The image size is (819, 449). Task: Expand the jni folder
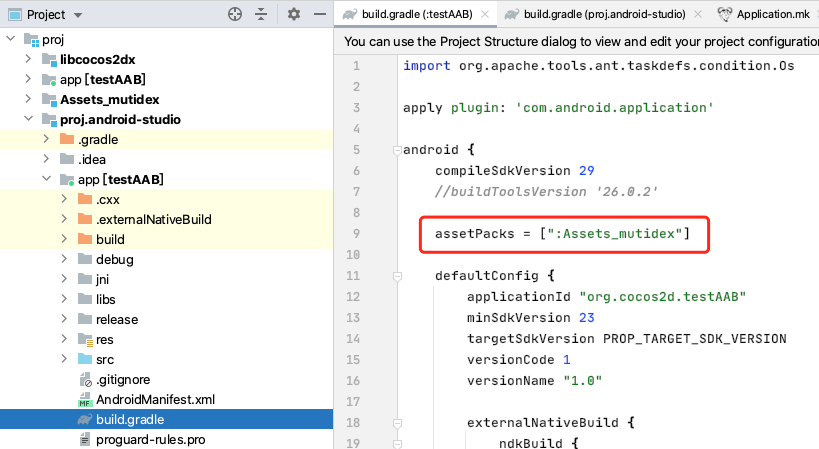click(x=64, y=279)
